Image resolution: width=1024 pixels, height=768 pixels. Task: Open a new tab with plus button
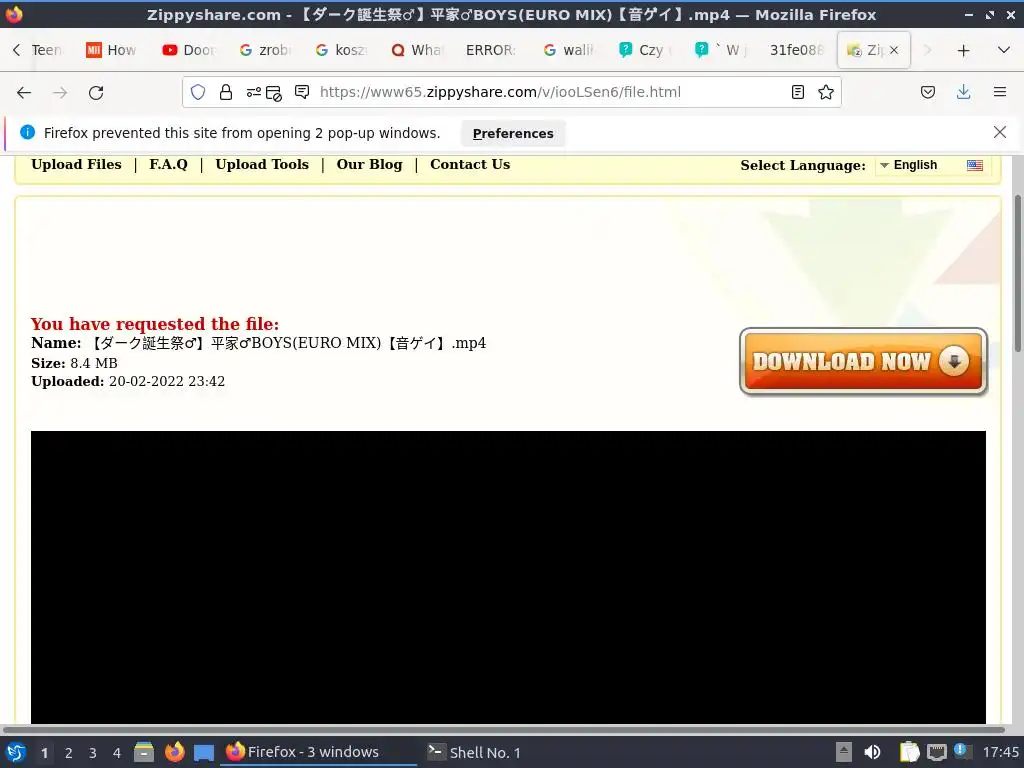963,50
